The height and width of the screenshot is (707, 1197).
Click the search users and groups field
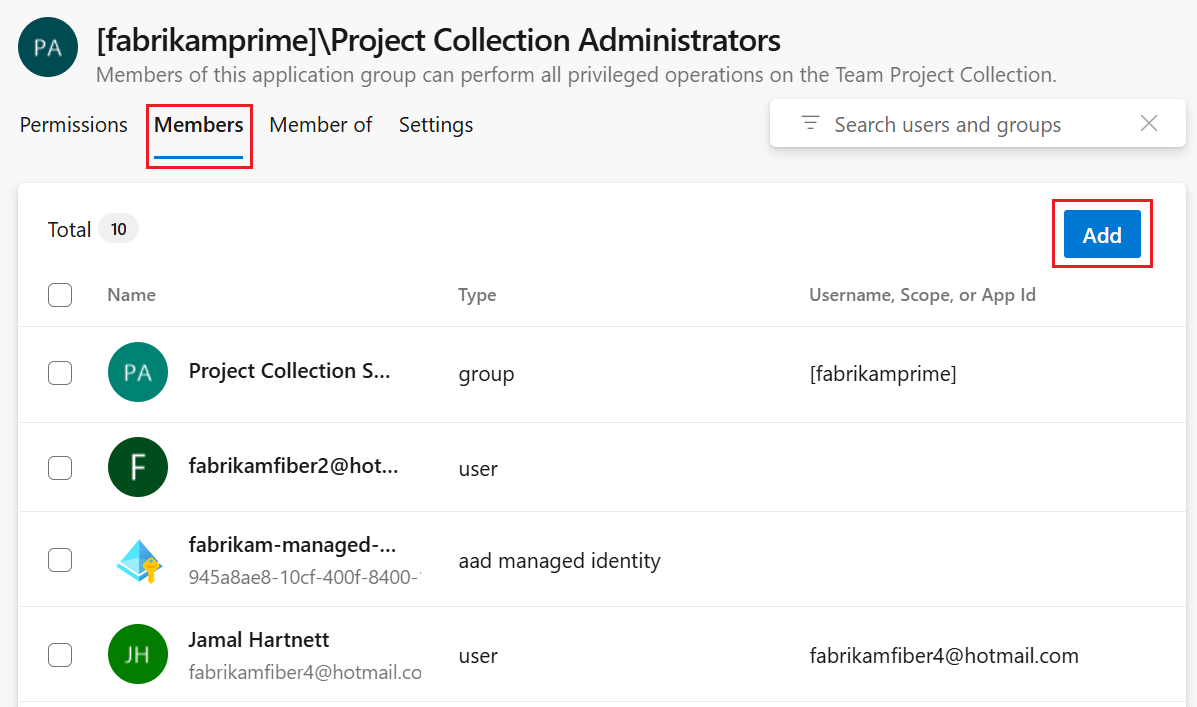[948, 123]
